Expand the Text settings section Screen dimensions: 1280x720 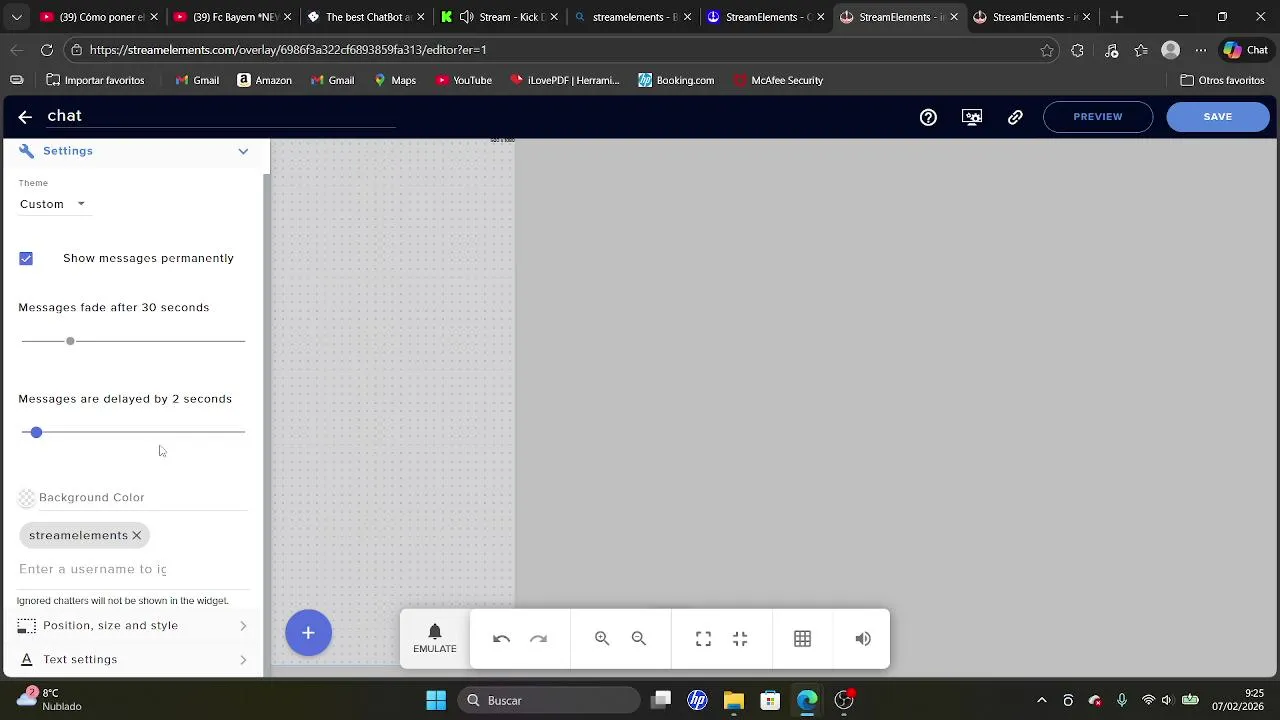click(x=133, y=660)
